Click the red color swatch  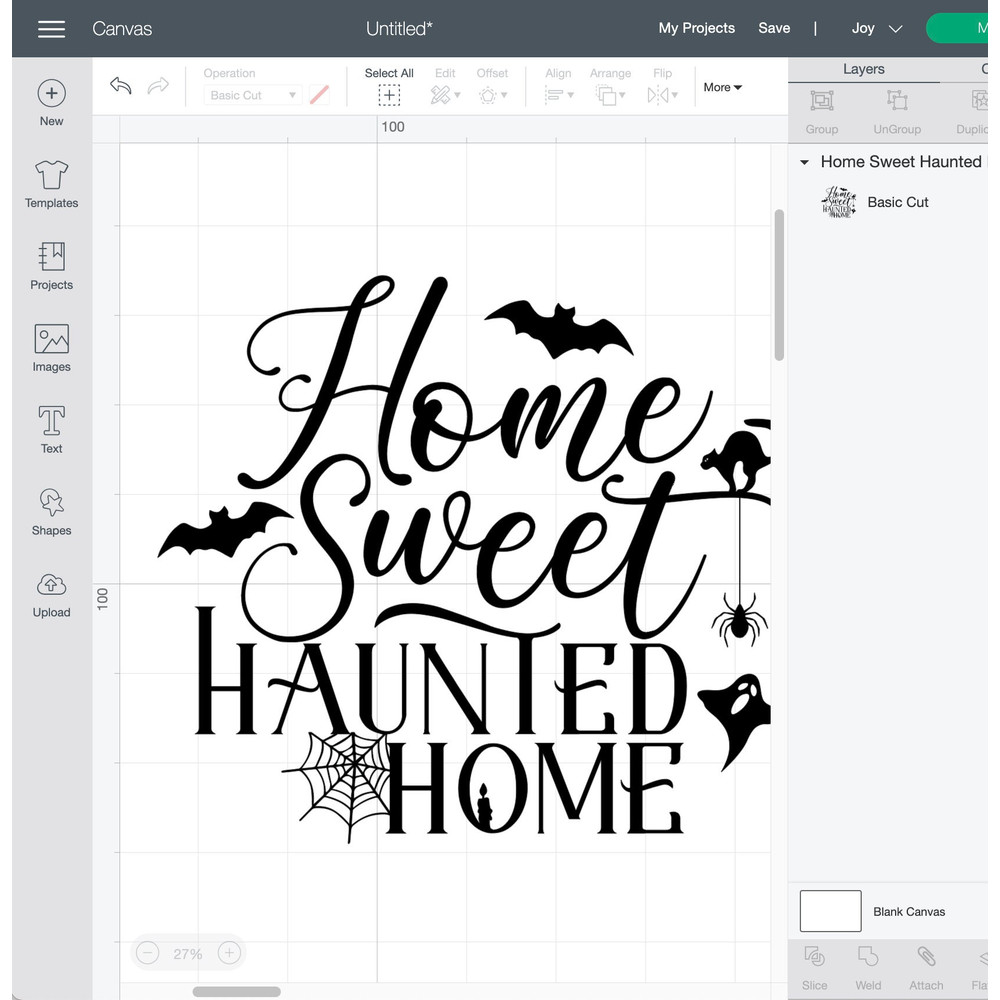coord(319,95)
